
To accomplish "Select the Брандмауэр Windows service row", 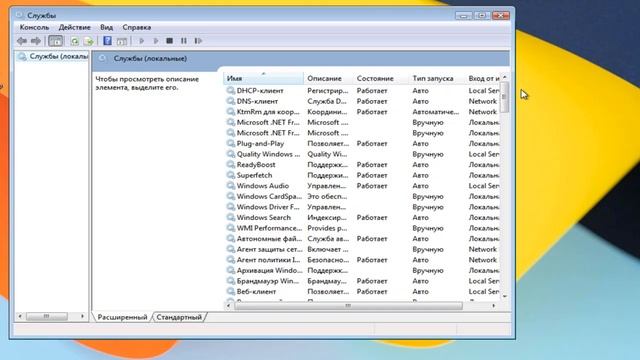I will [362, 281].
